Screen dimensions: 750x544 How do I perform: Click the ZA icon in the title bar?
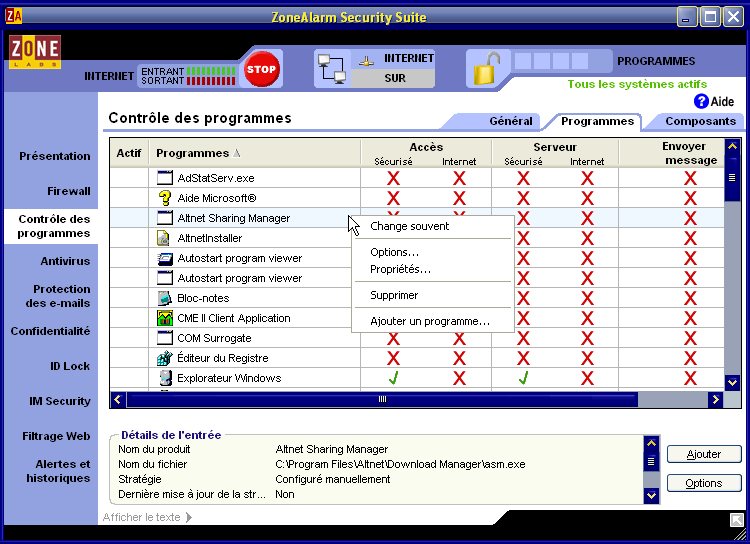click(14, 16)
